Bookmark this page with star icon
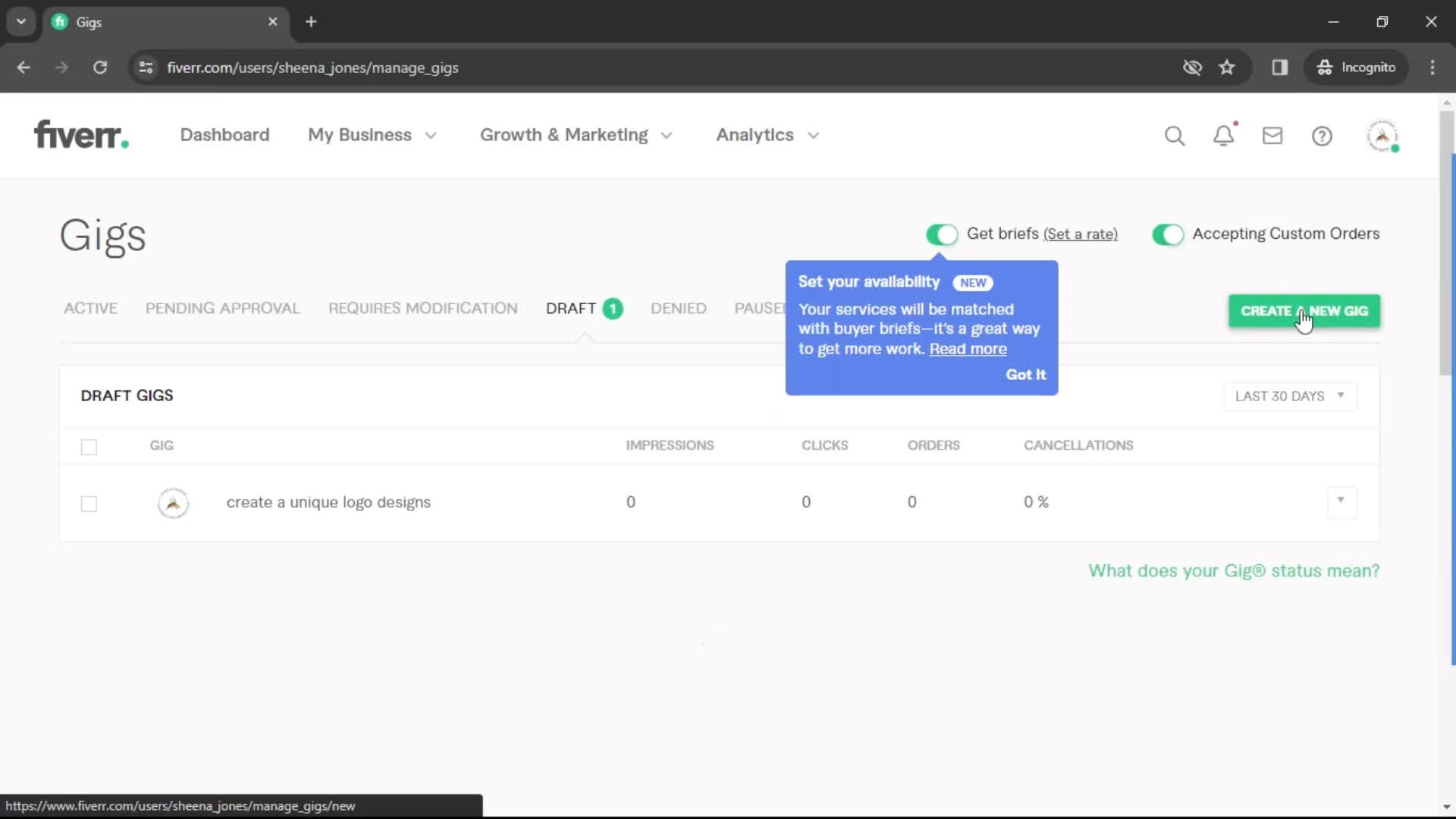This screenshot has width=1456, height=819. (x=1227, y=67)
